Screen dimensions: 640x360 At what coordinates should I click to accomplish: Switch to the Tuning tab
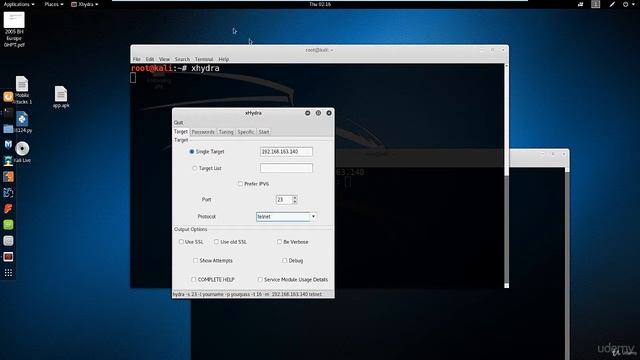[226, 132]
